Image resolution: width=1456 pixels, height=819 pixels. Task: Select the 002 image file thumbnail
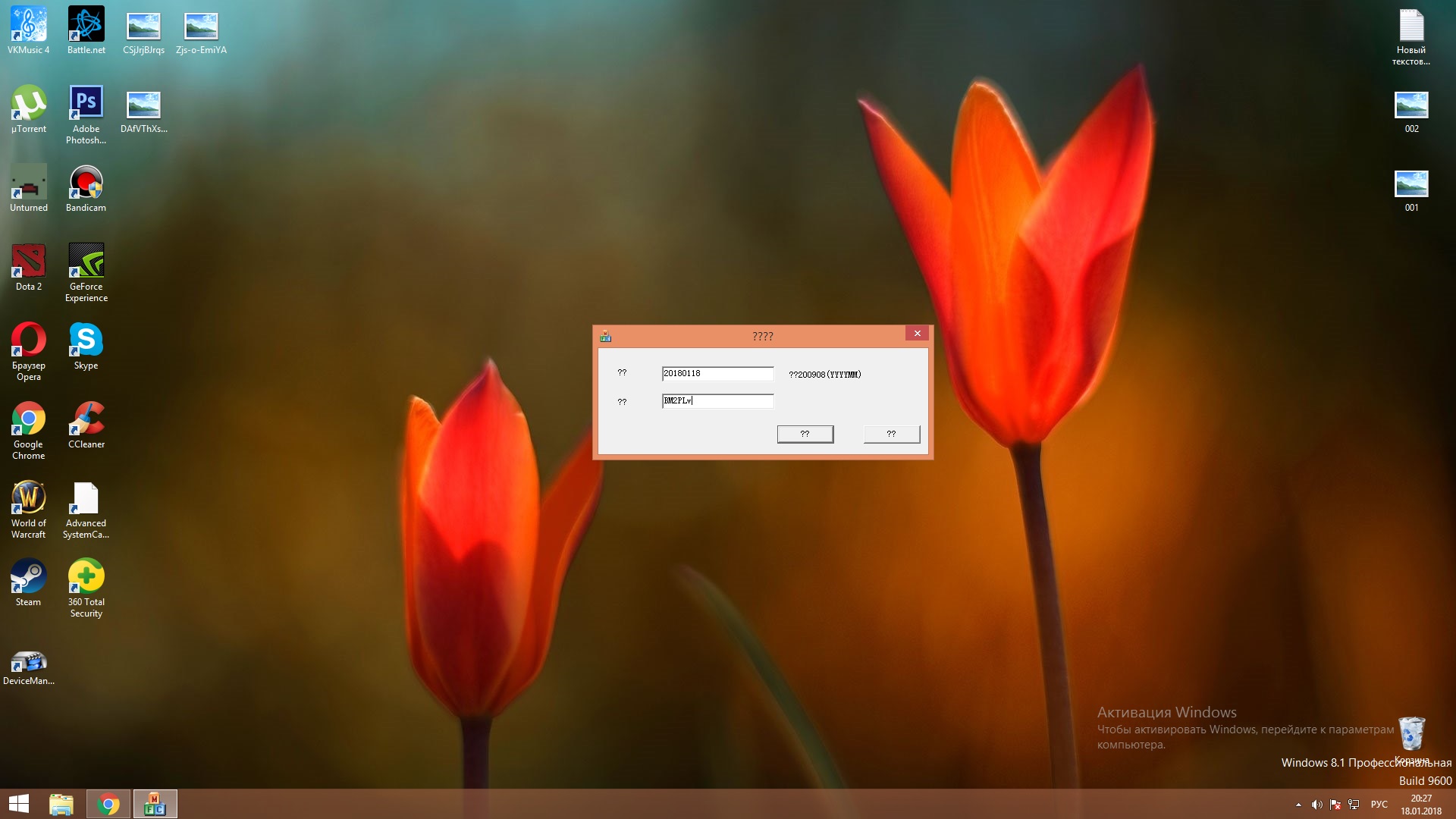pos(1410,105)
